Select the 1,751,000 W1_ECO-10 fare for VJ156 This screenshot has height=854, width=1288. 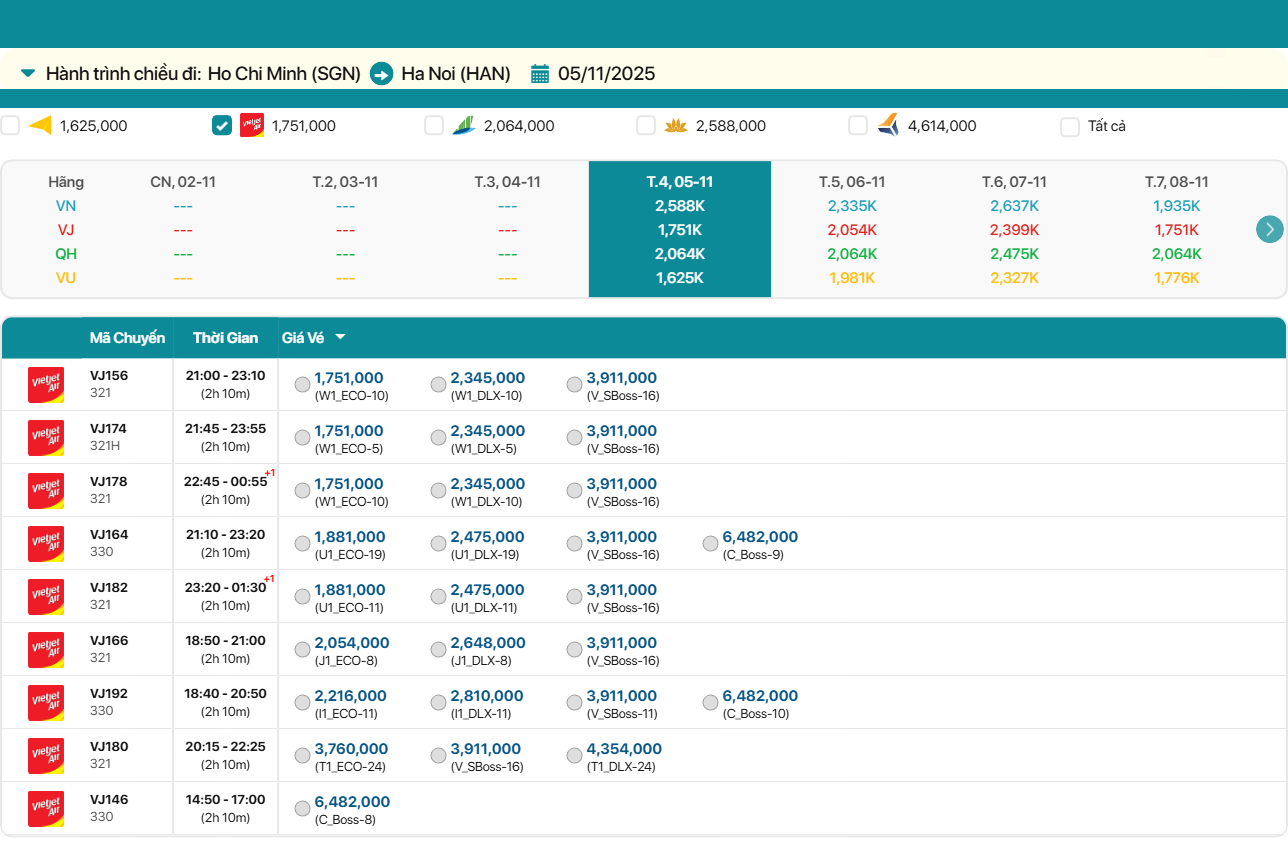pyautogui.click(x=302, y=385)
